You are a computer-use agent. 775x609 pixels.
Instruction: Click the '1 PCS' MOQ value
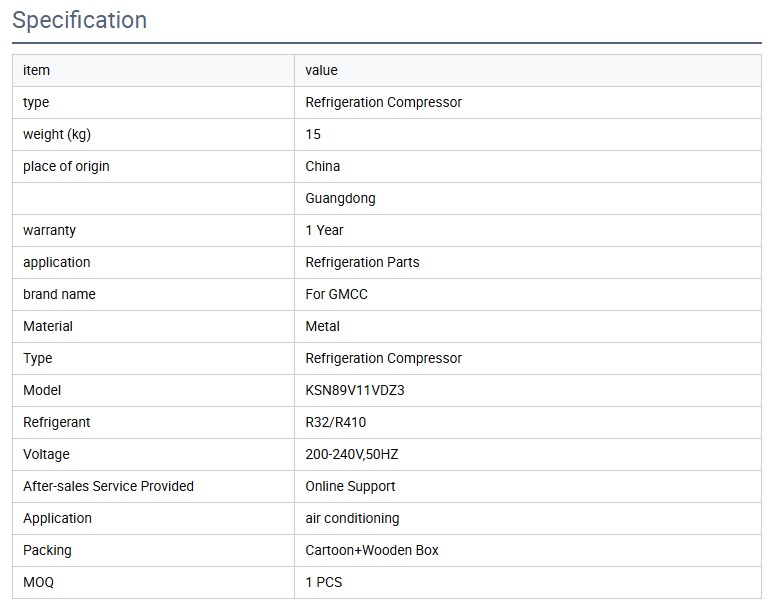click(x=323, y=582)
